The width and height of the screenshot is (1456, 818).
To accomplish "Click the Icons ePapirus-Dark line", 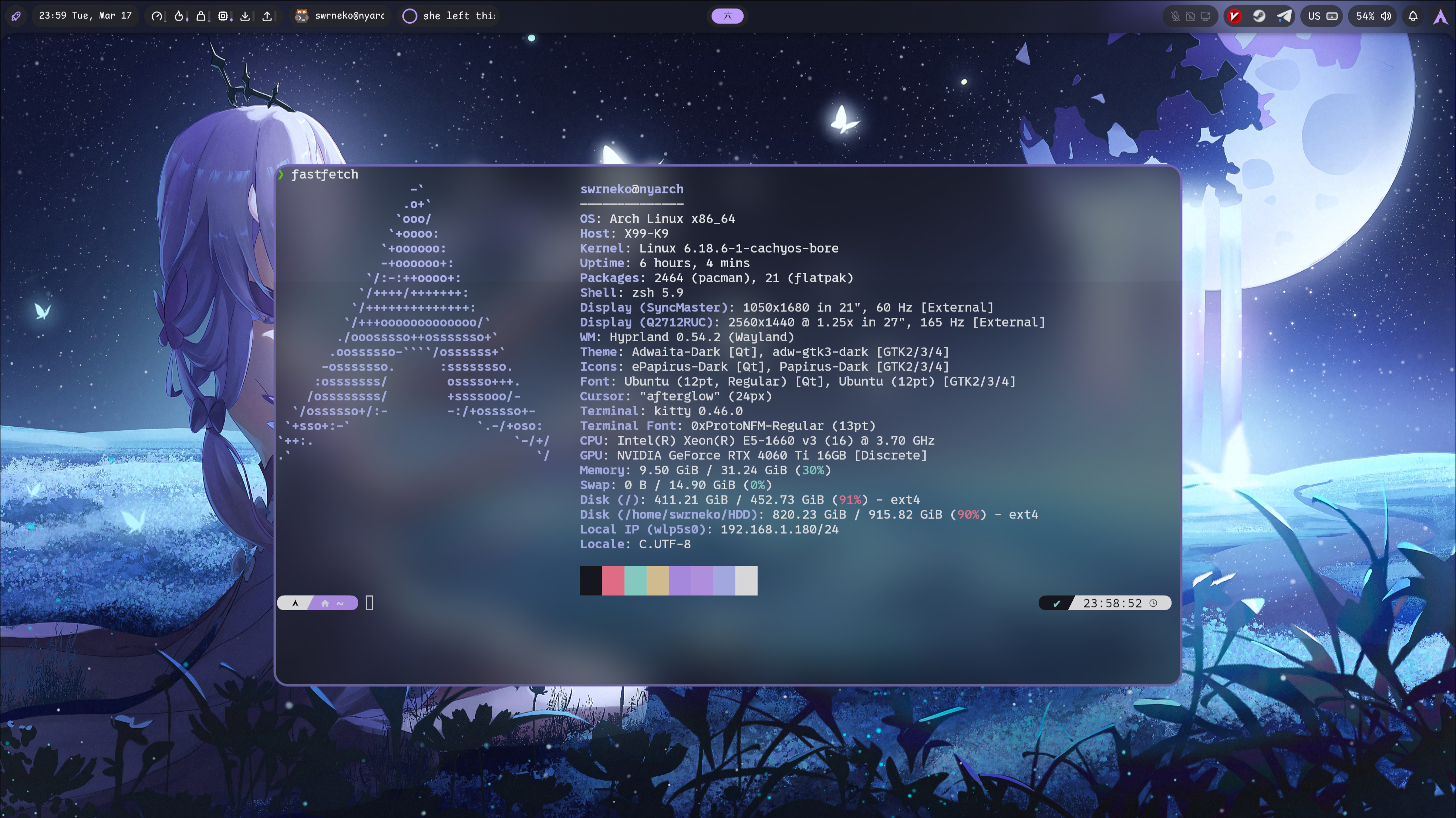I will point(765,366).
